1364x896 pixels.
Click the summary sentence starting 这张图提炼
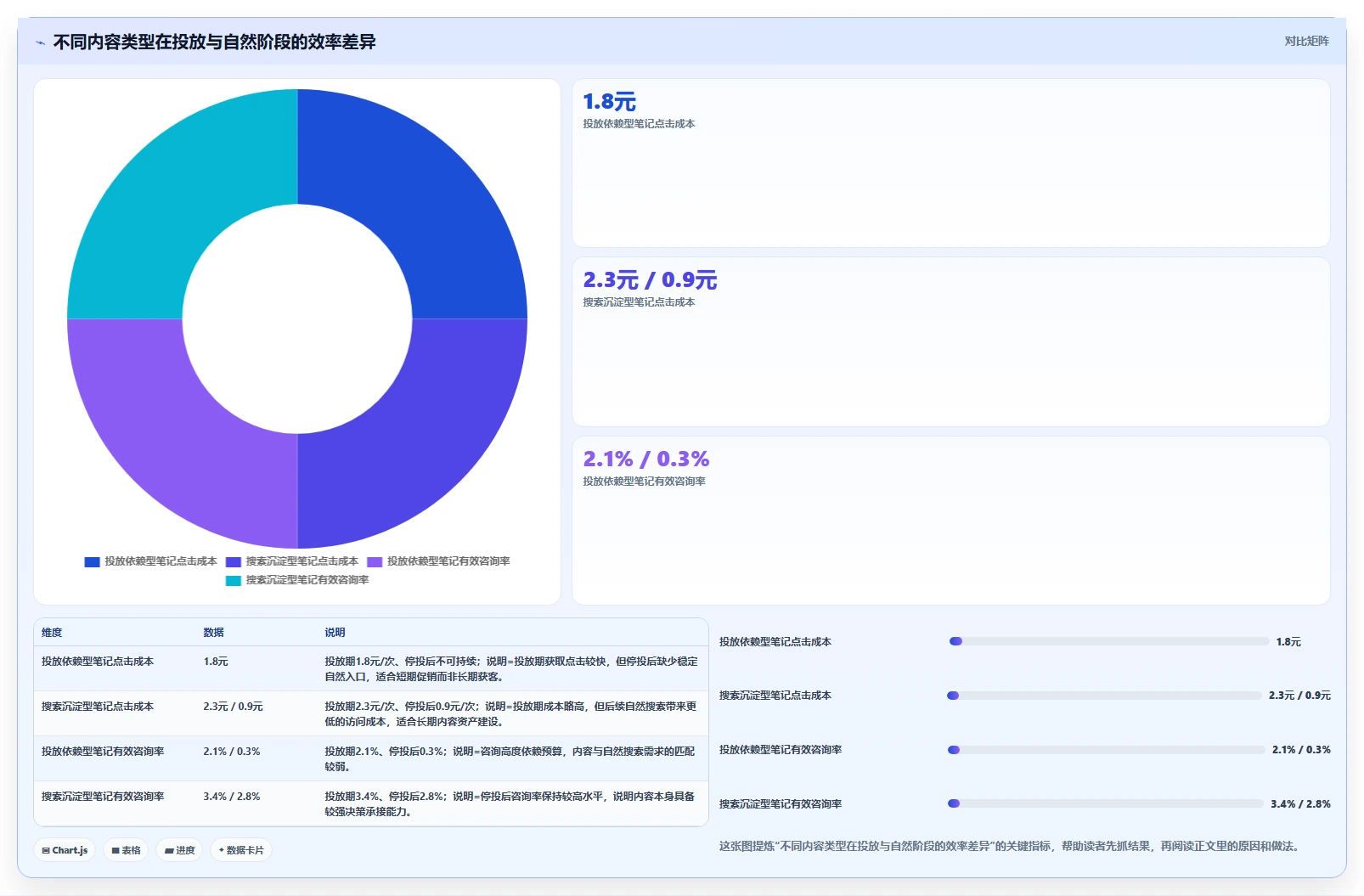pos(1010,847)
